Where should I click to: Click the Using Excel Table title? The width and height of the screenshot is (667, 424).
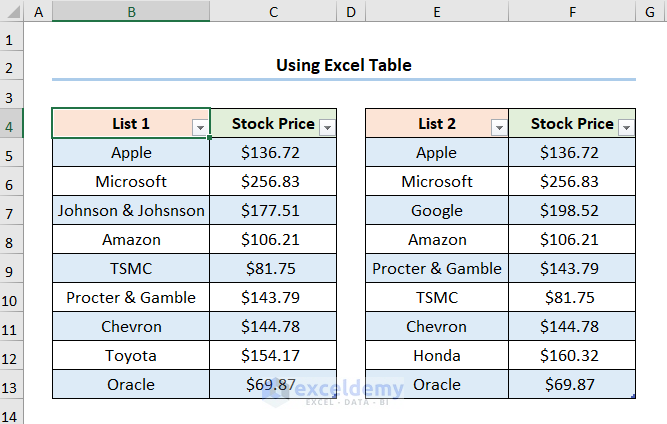343,65
